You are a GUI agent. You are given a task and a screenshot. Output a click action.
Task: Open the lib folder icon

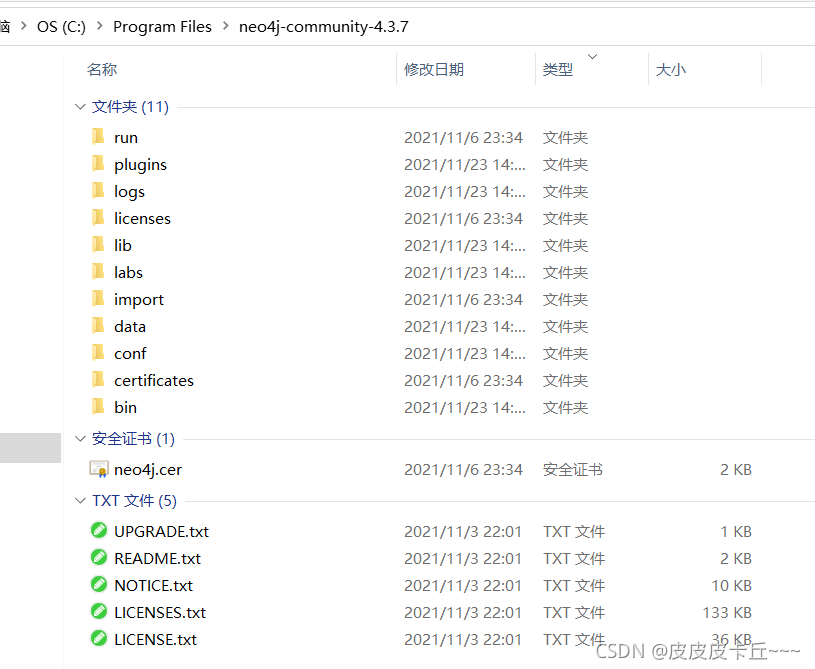(x=98, y=245)
